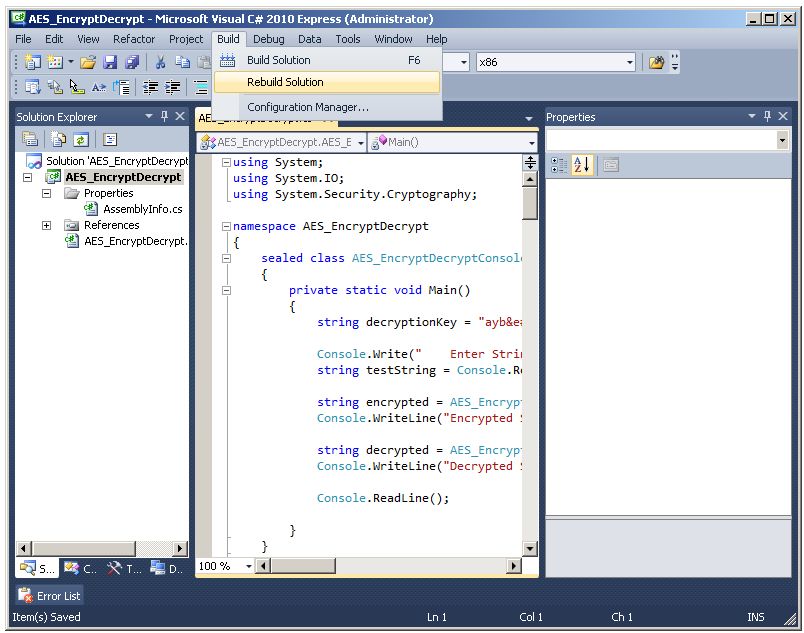Click Refresh in Solution Explorer toolbar
804x633 pixels.
80,140
